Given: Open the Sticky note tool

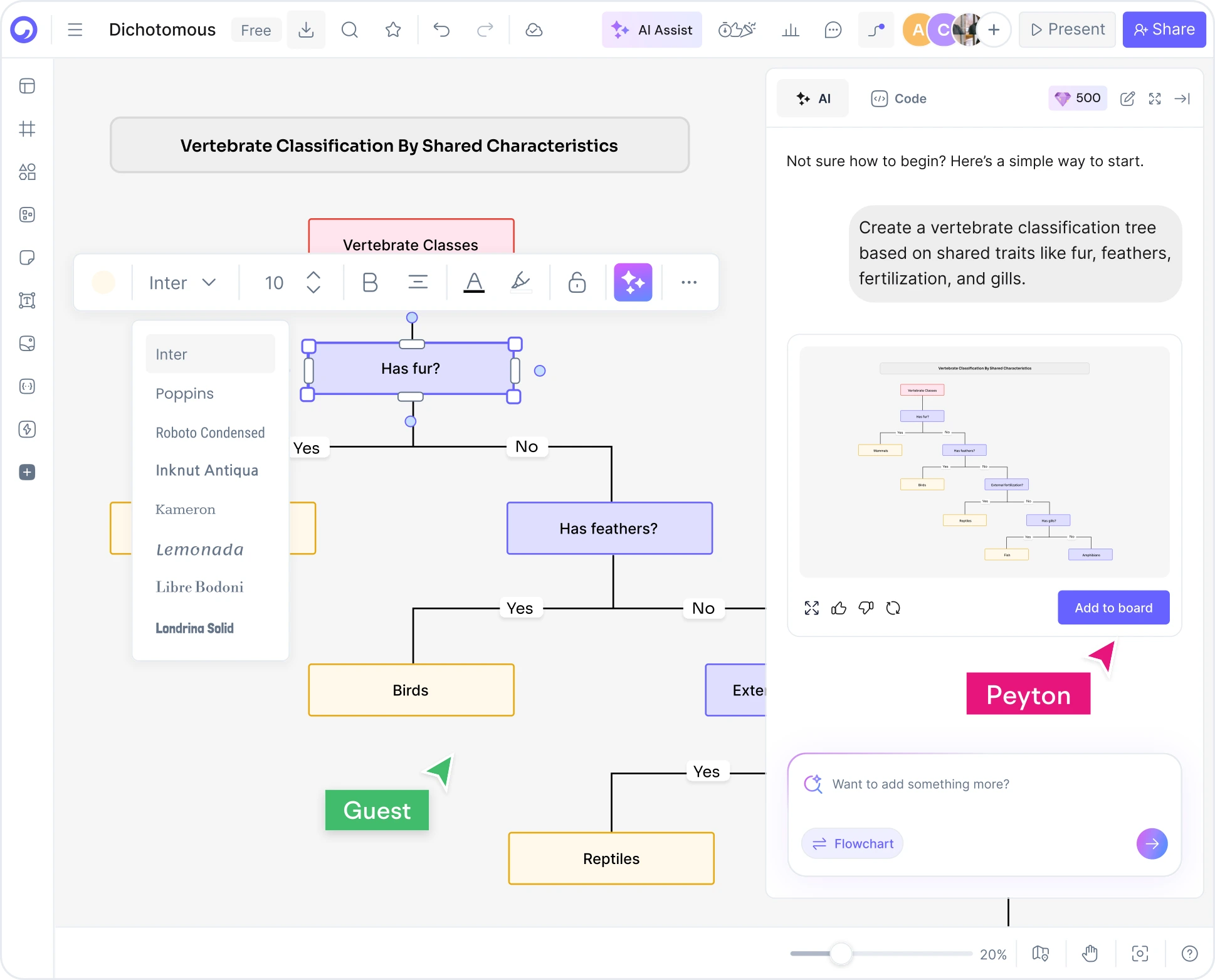Looking at the screenshot, I should 27,258.
